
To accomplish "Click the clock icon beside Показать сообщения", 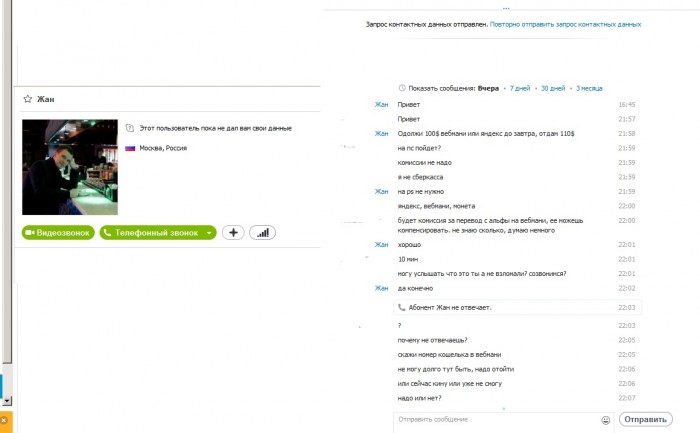I will 402,88.
